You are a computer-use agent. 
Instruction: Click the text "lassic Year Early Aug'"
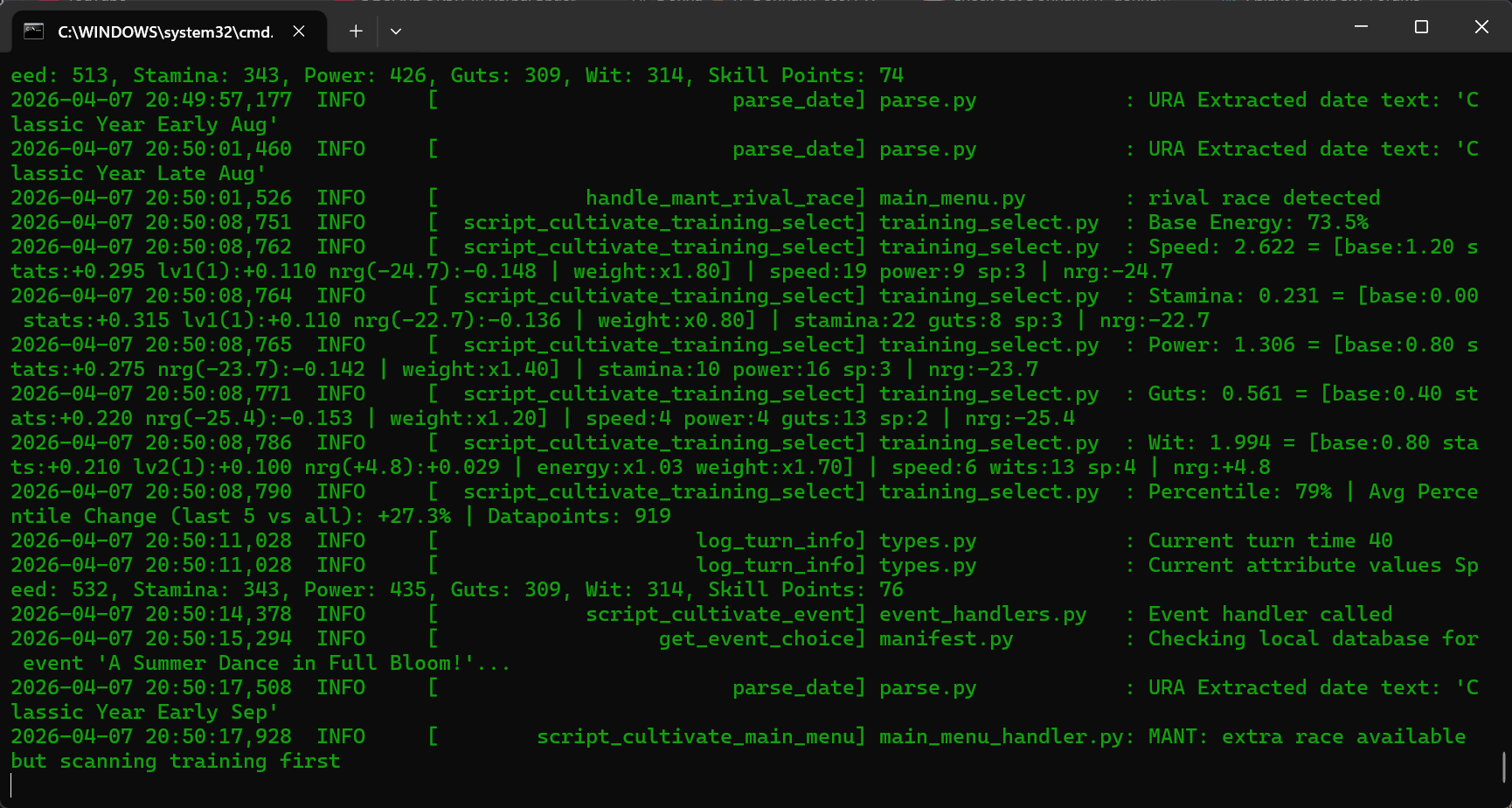pos(144,124)
